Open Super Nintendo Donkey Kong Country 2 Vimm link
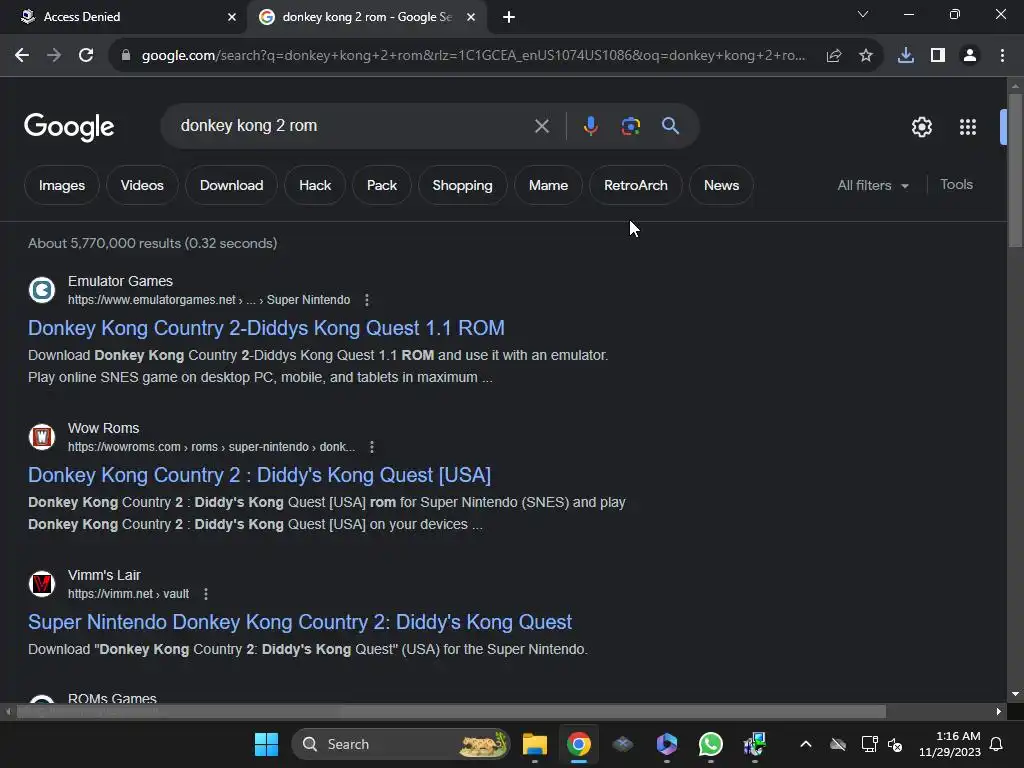This screenshot has height=768, width=1024. coord(300,622)
